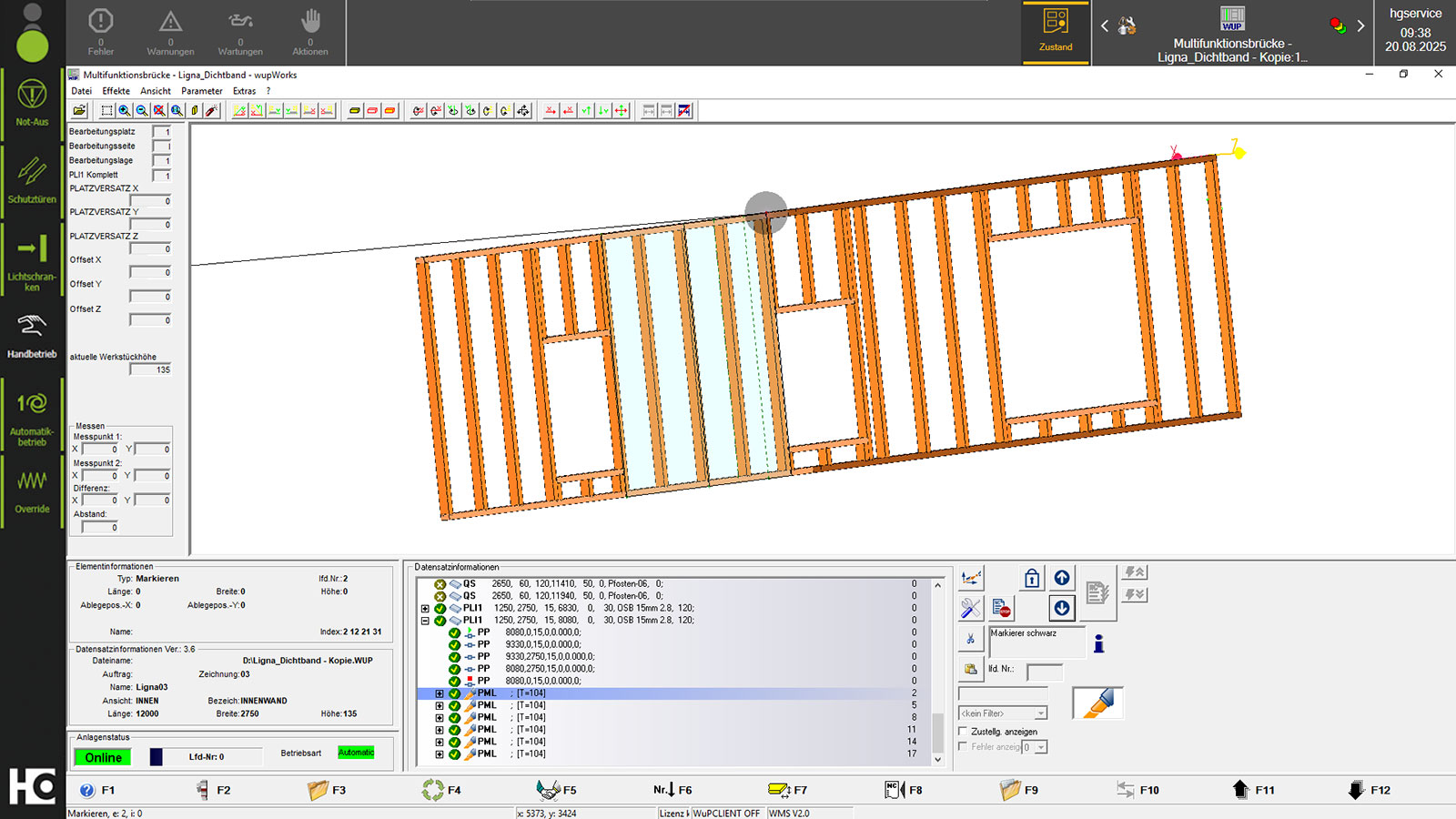The image size is (1456, 819).
Task: Expand the PML row numbered 8
Action: coord(440,718)
